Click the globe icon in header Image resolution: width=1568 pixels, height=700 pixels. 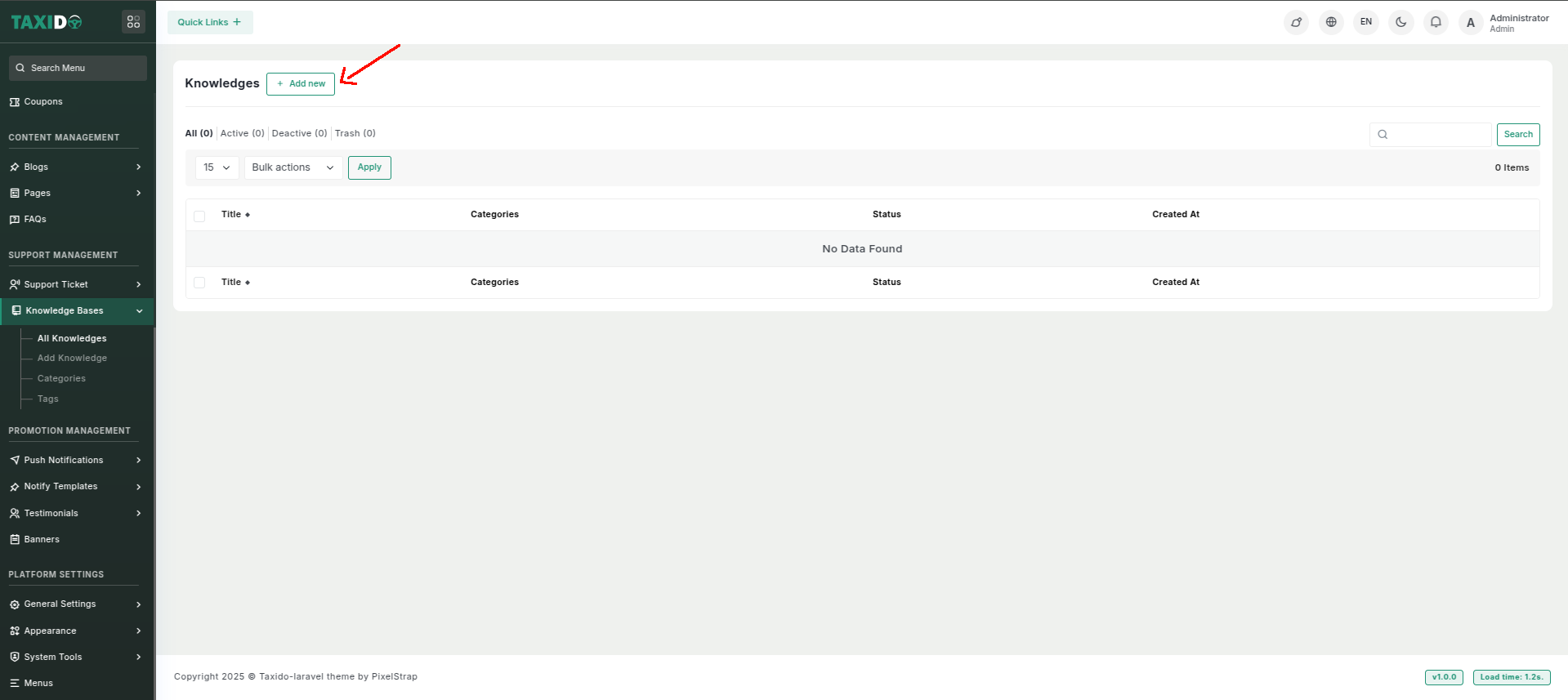(x=1331, y=22)
